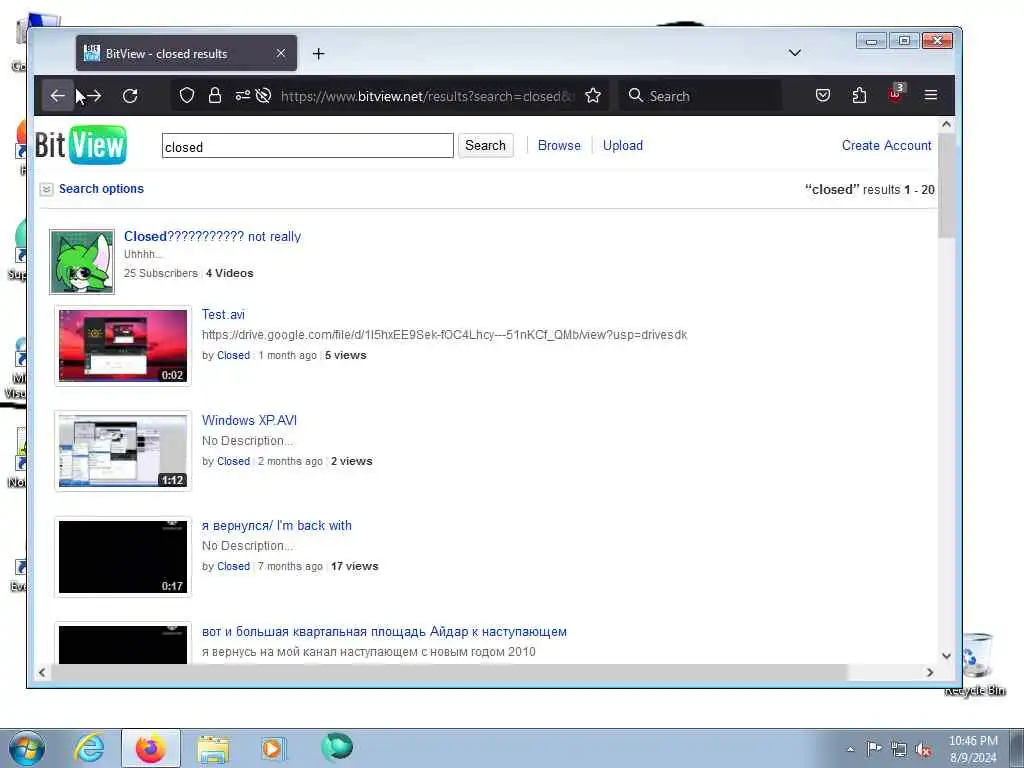Click the uBlock Origin extension icon
Screen dimensions: 1024x768
point(895,95)
